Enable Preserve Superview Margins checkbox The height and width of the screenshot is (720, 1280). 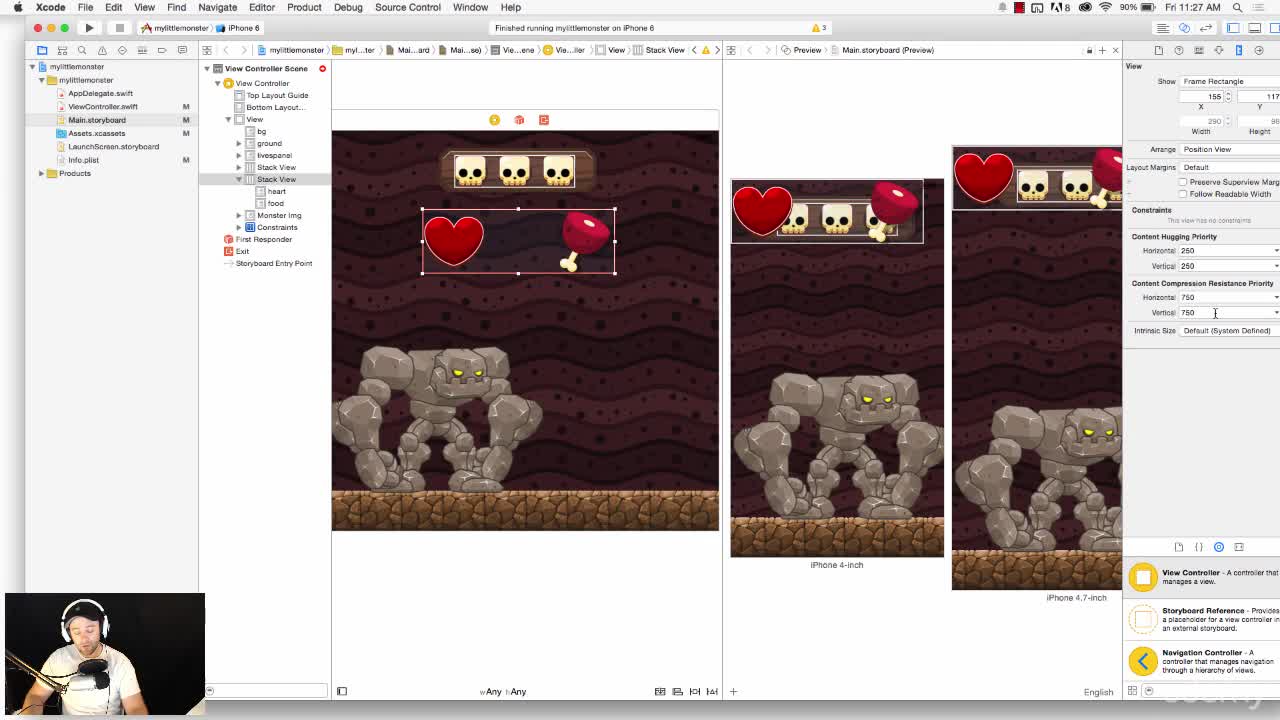point(1183,182)
